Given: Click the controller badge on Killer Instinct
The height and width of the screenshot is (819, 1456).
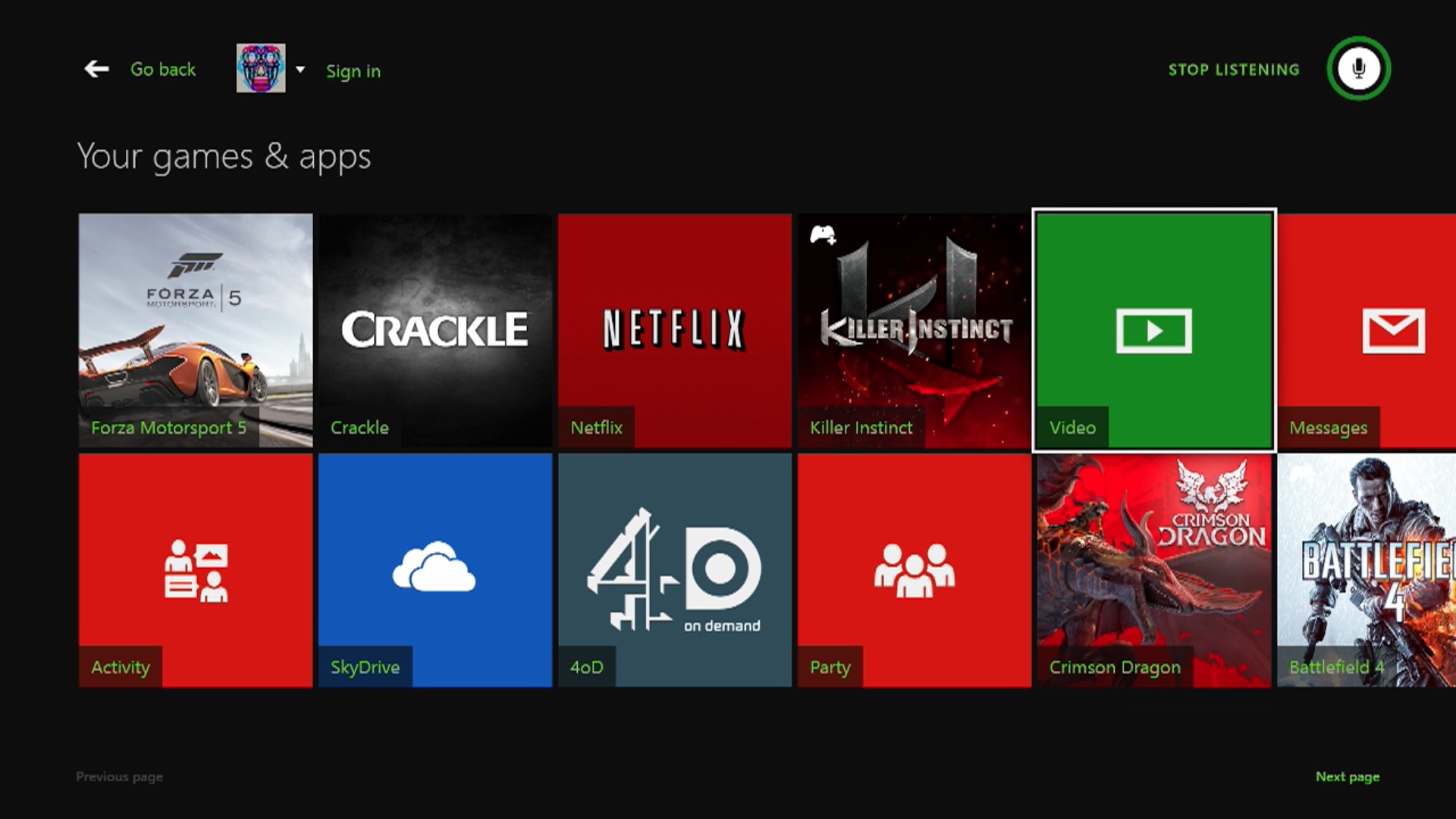Looking at the screenshot, I should (823, 235).
